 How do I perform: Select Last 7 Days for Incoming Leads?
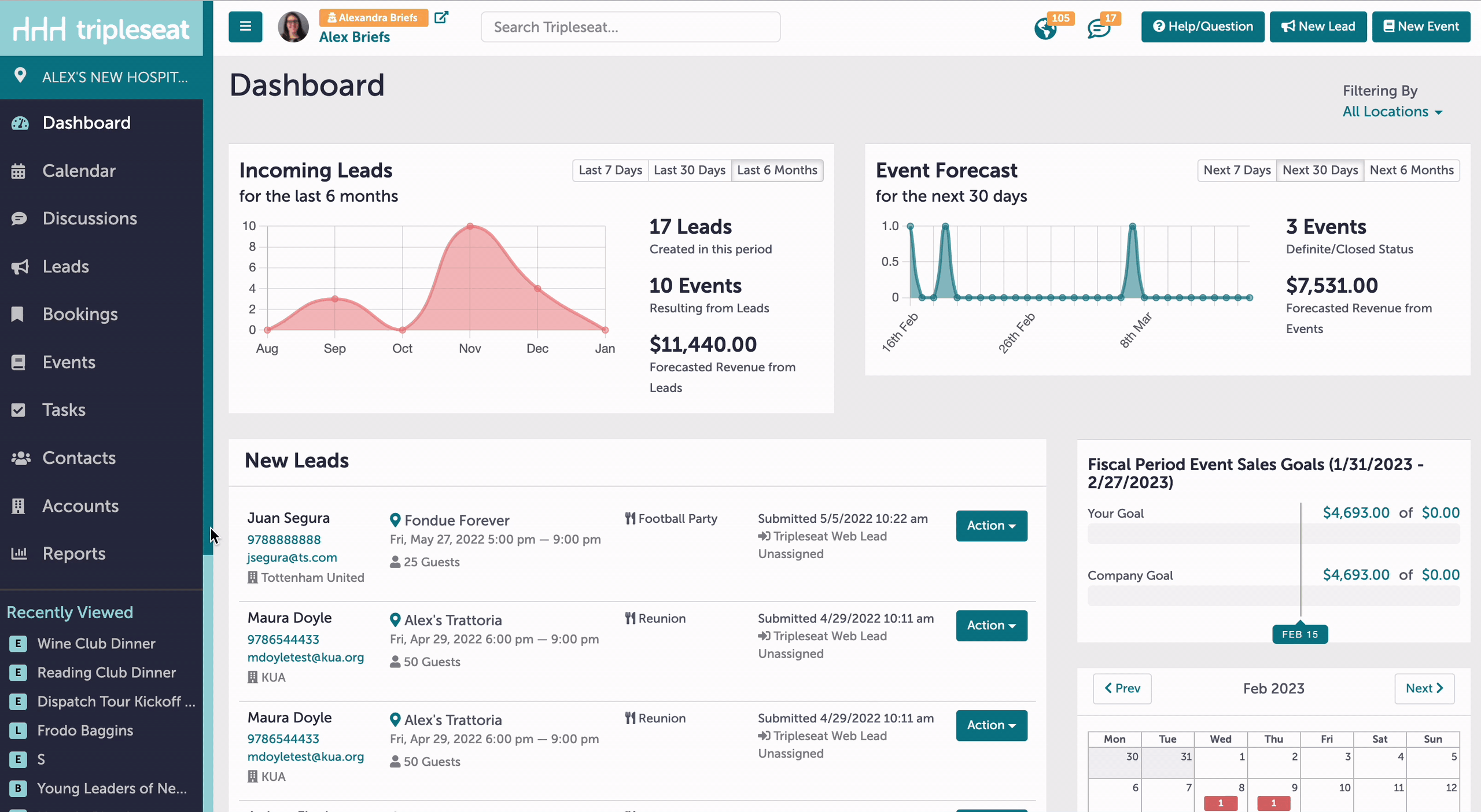click(610, 170)
